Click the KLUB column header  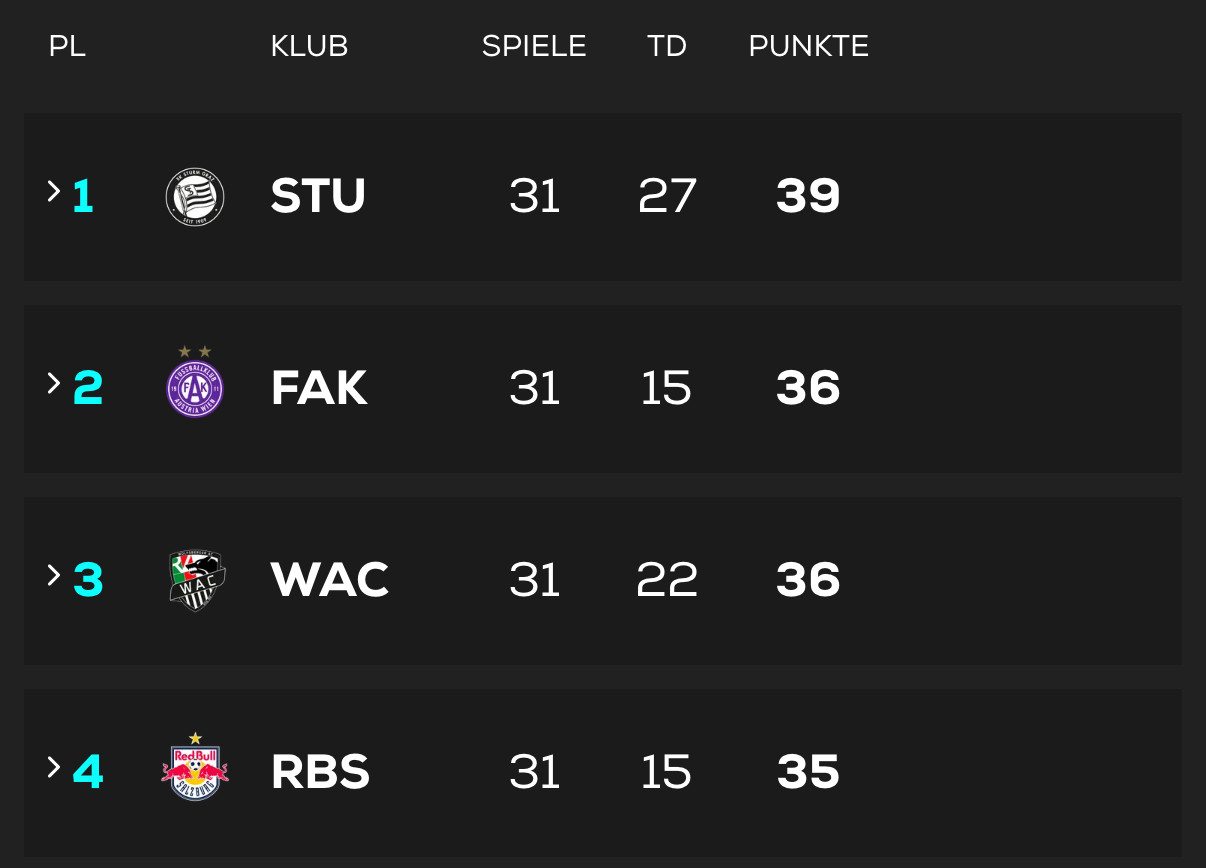[309, 46]
